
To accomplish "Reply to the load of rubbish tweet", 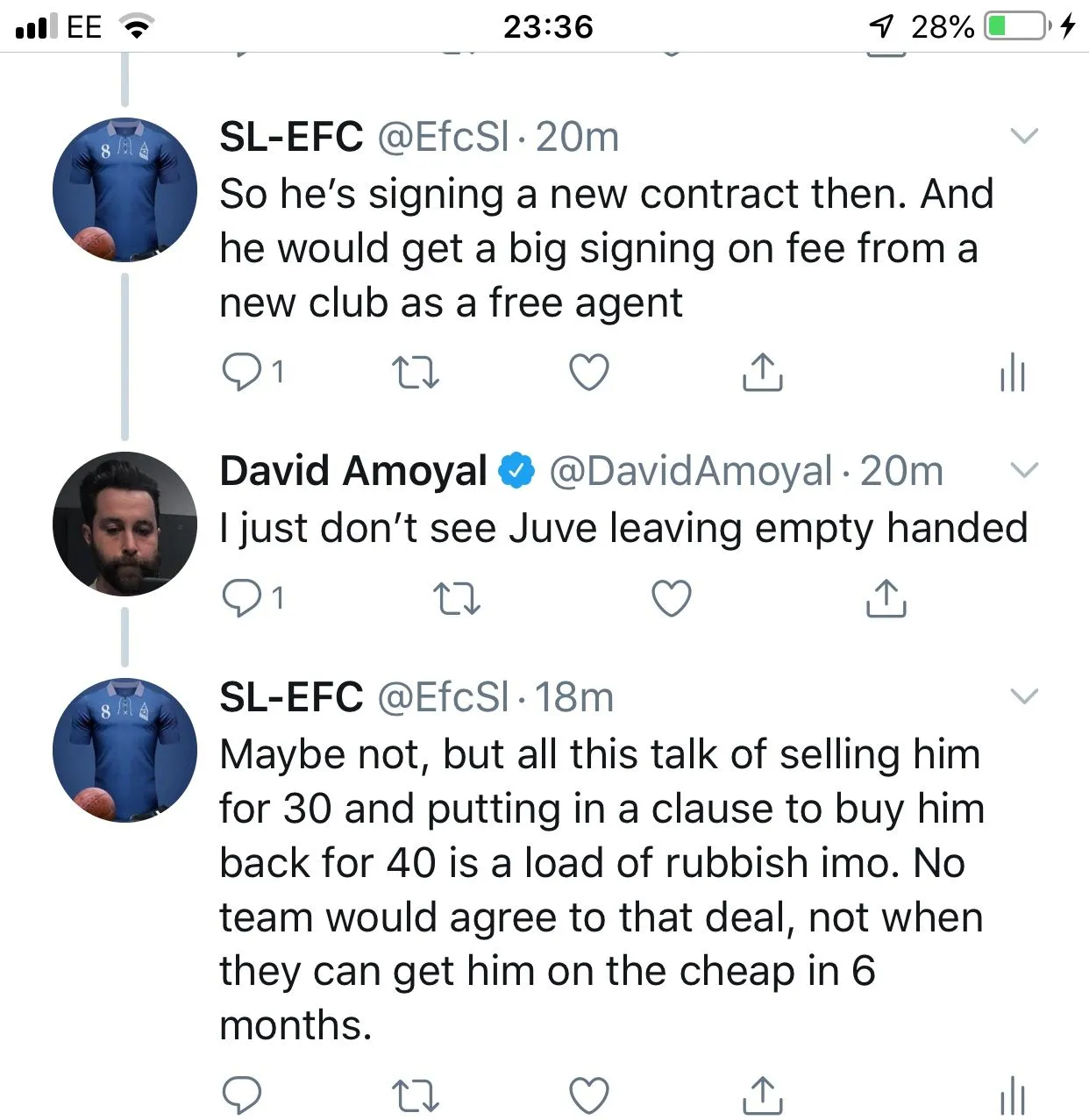I will pyautogui.click(x=241, y=1095).
